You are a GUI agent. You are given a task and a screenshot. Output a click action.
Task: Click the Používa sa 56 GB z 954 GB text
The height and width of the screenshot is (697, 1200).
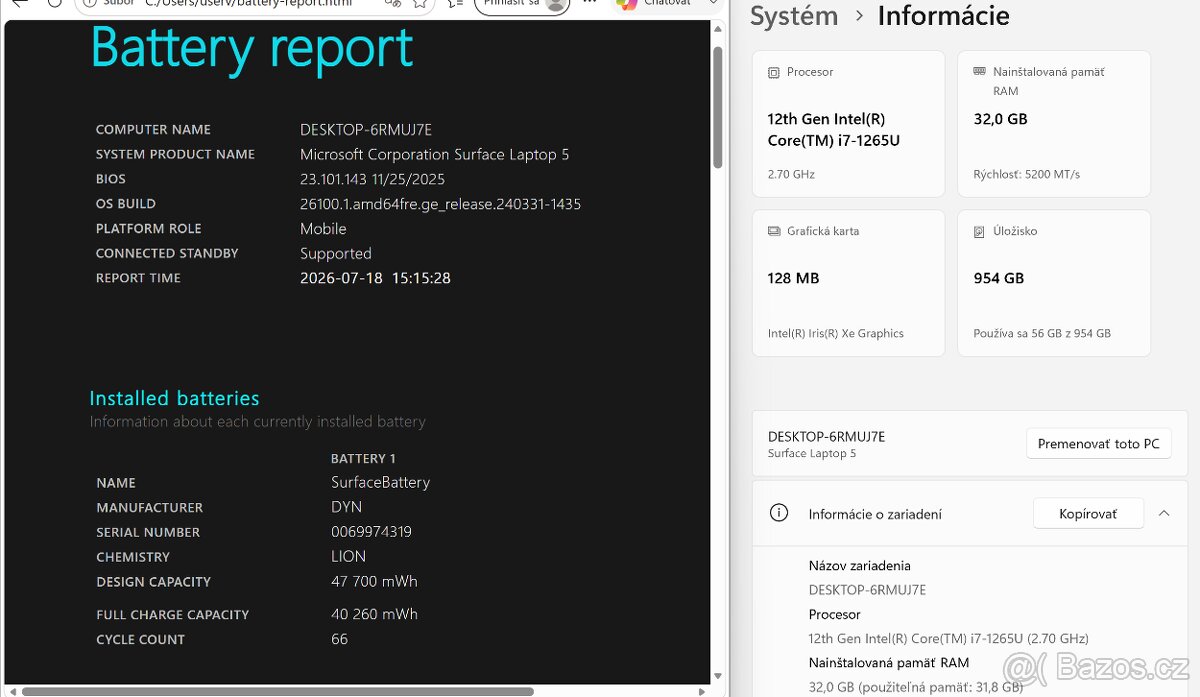pos(1042,333)
